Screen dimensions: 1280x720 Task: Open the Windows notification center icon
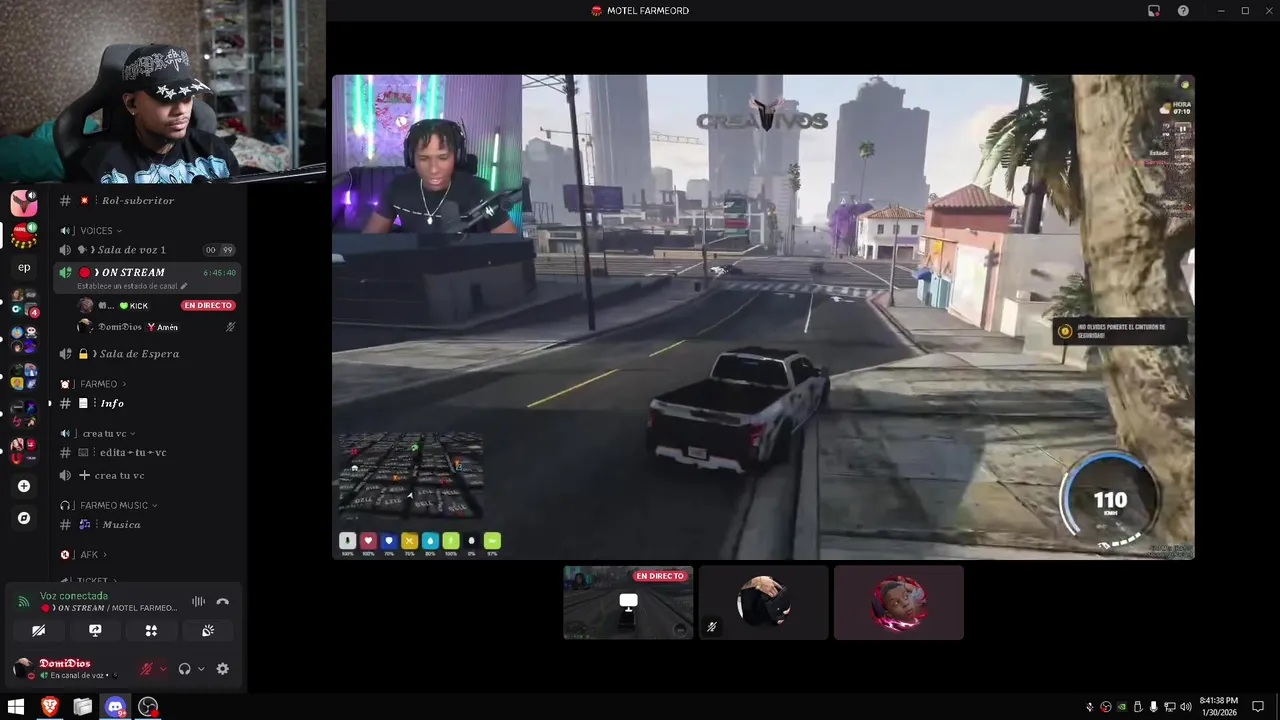[x=1258, y=707]
